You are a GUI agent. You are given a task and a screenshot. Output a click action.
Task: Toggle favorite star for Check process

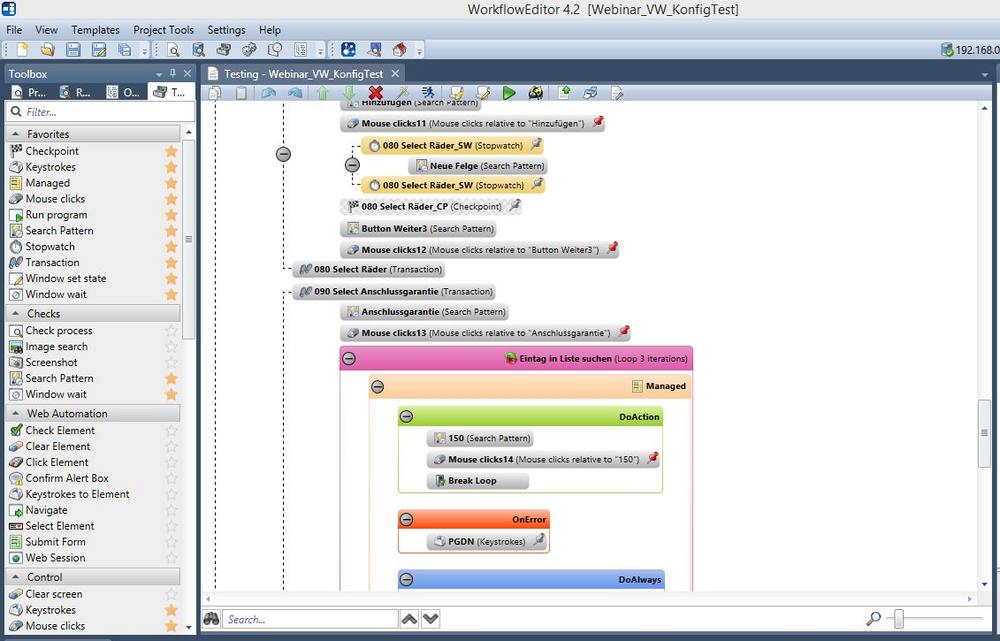pyautogui.click(x=171, y=331)
